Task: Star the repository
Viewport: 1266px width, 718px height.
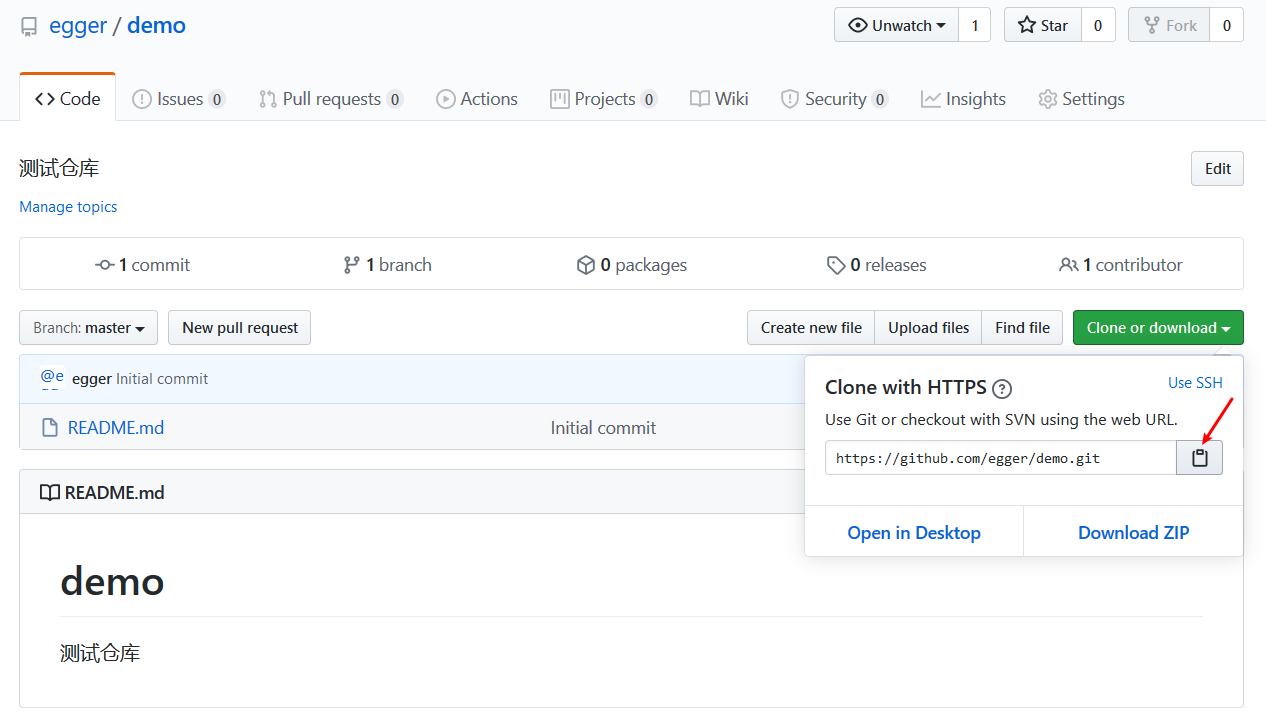Action: click(x=1043, y=25)
